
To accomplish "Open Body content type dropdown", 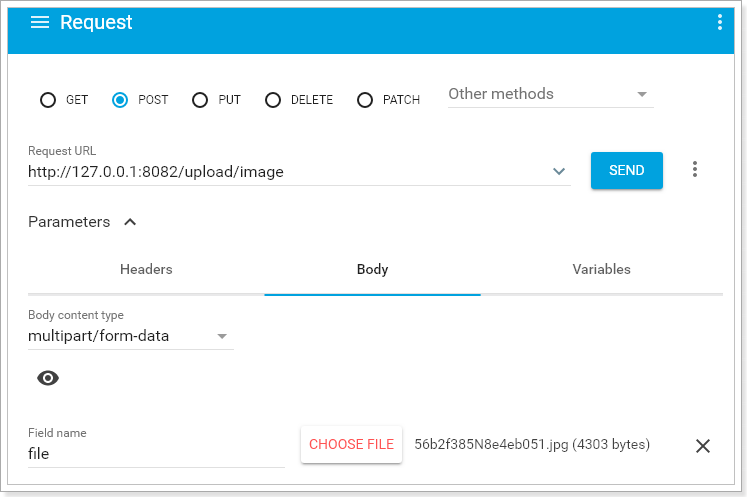I will (129, 336).
